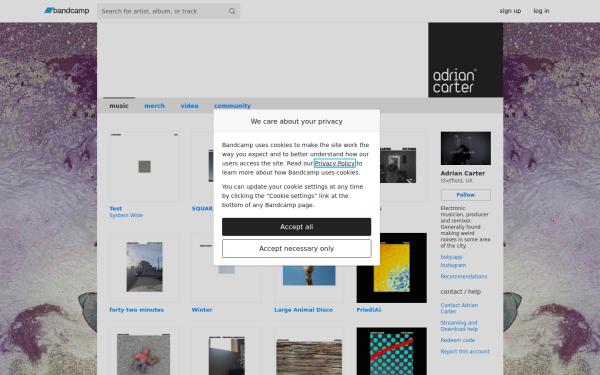Image resolution: width=600 pixels, height=375 pixels.
Task: Open the sign up link
Action: point(510,11)
